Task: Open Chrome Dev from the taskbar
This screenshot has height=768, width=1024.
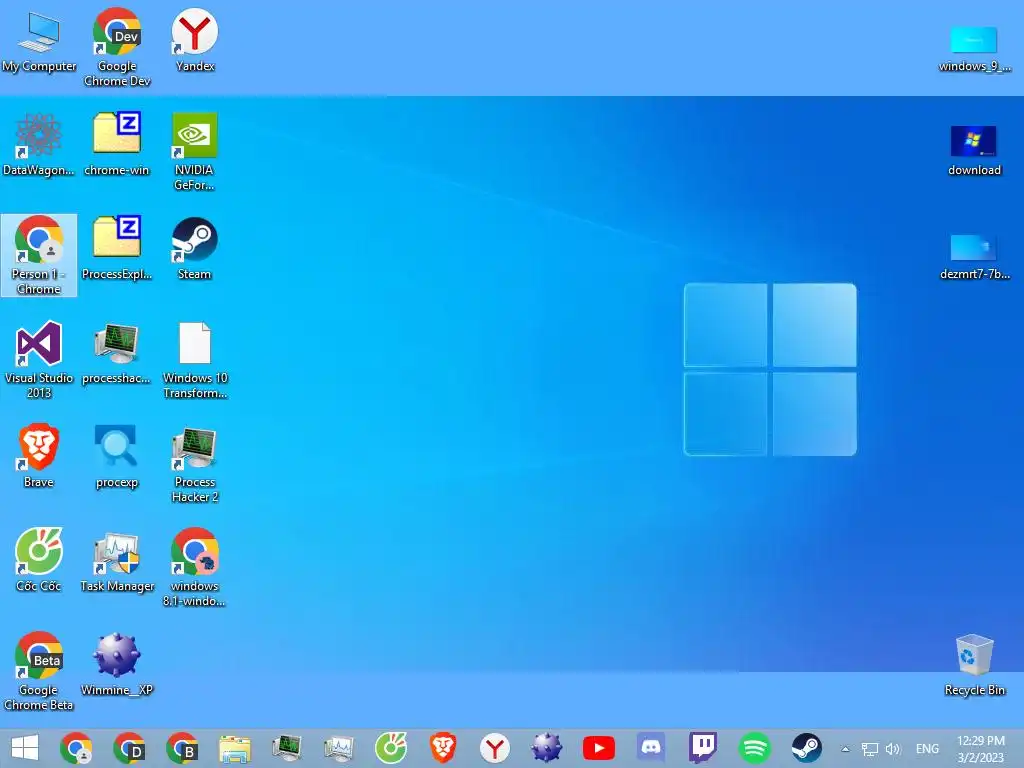Action: 129,748
